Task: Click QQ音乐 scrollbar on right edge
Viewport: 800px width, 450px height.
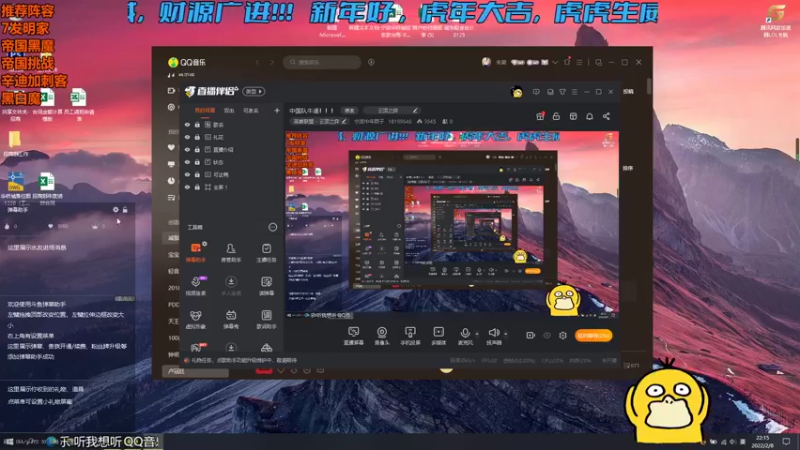Action: point(649,86)
